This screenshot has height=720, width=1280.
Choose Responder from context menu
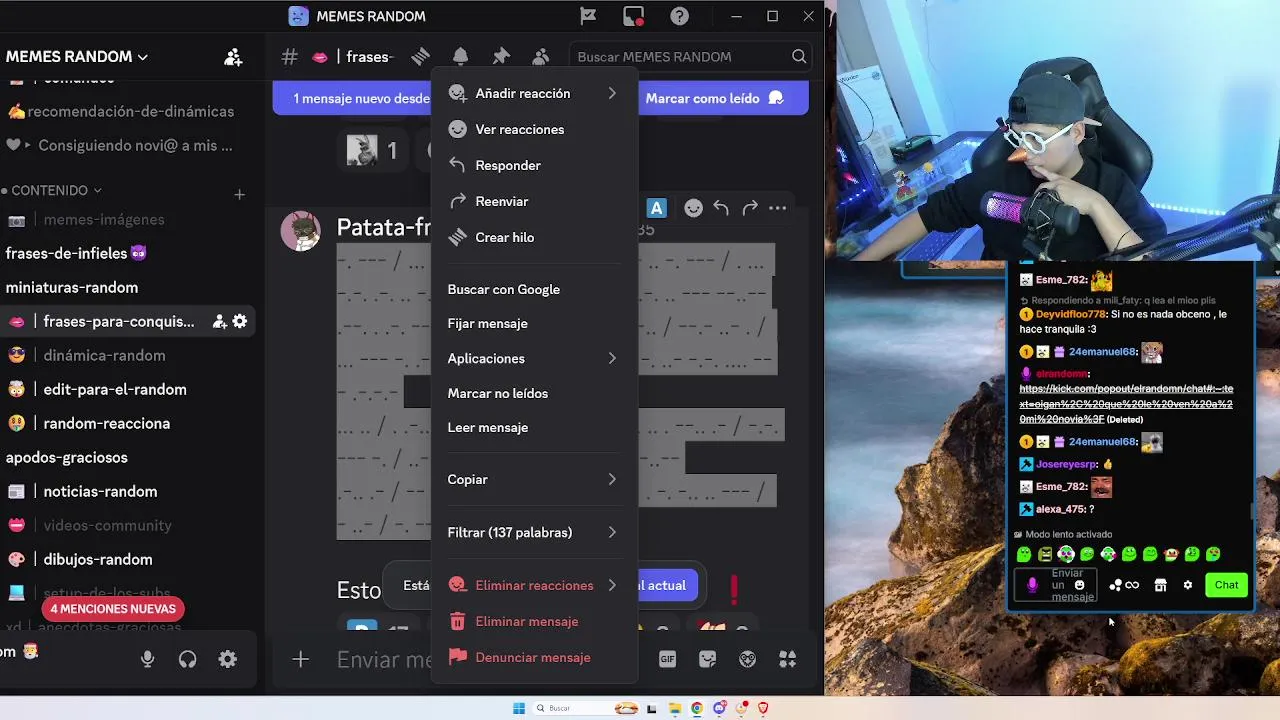[x=534, y=165]
